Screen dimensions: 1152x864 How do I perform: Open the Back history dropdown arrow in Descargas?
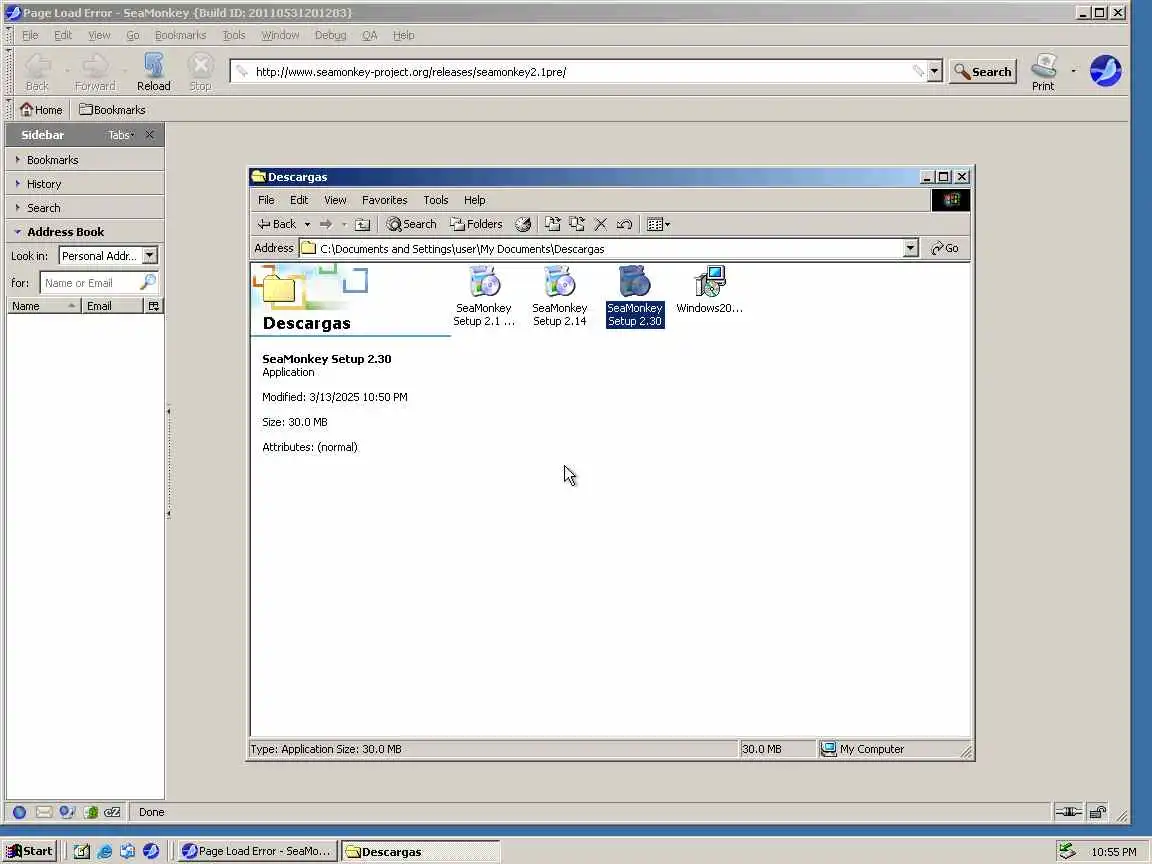pyautogui.click(x=307, y=224)
